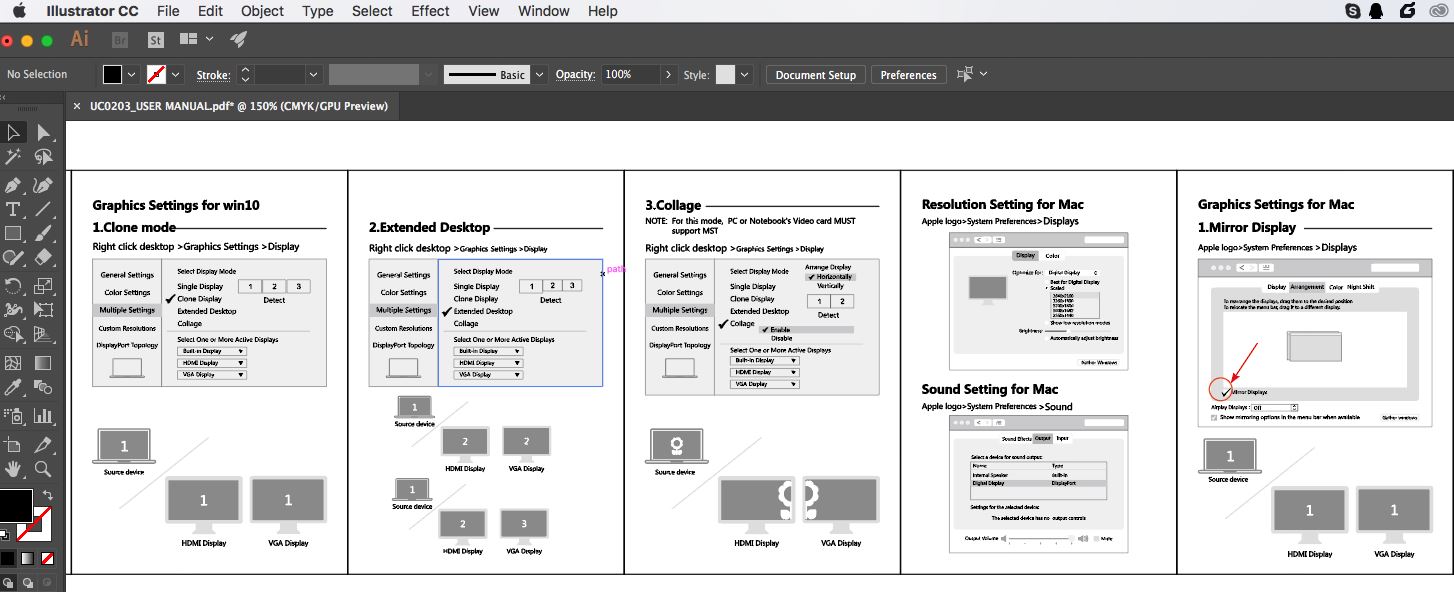This screenshot has height=592, width=1454.
Task: Open the Basic brush definition dropdown
Action: pyautogui.click(x=540, y=75)
